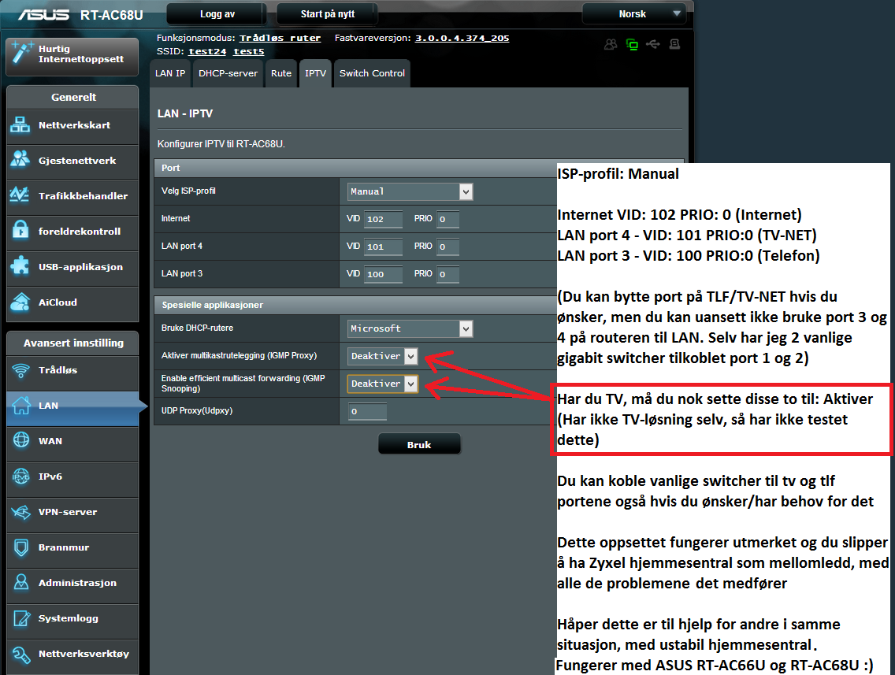Click the USB status icon
The image size is (895, 675).
(653, 45)
